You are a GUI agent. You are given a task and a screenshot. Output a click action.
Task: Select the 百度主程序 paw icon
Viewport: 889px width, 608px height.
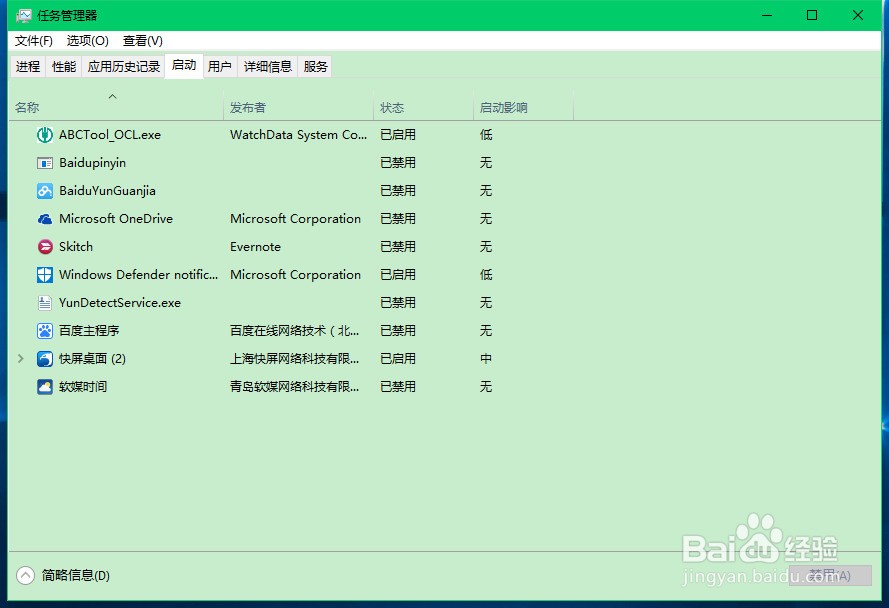[45, 331]
